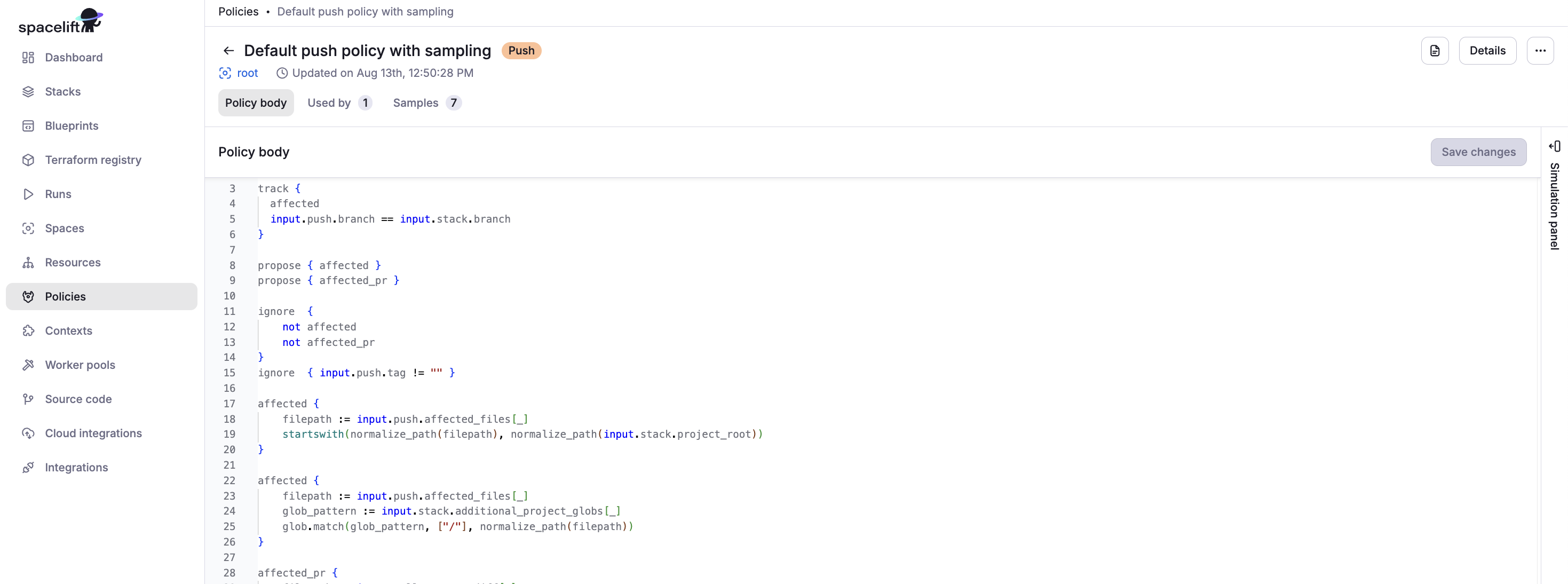
Task: Click the Save changes button
Action: pyautogui.click(x=1477, y=152)
